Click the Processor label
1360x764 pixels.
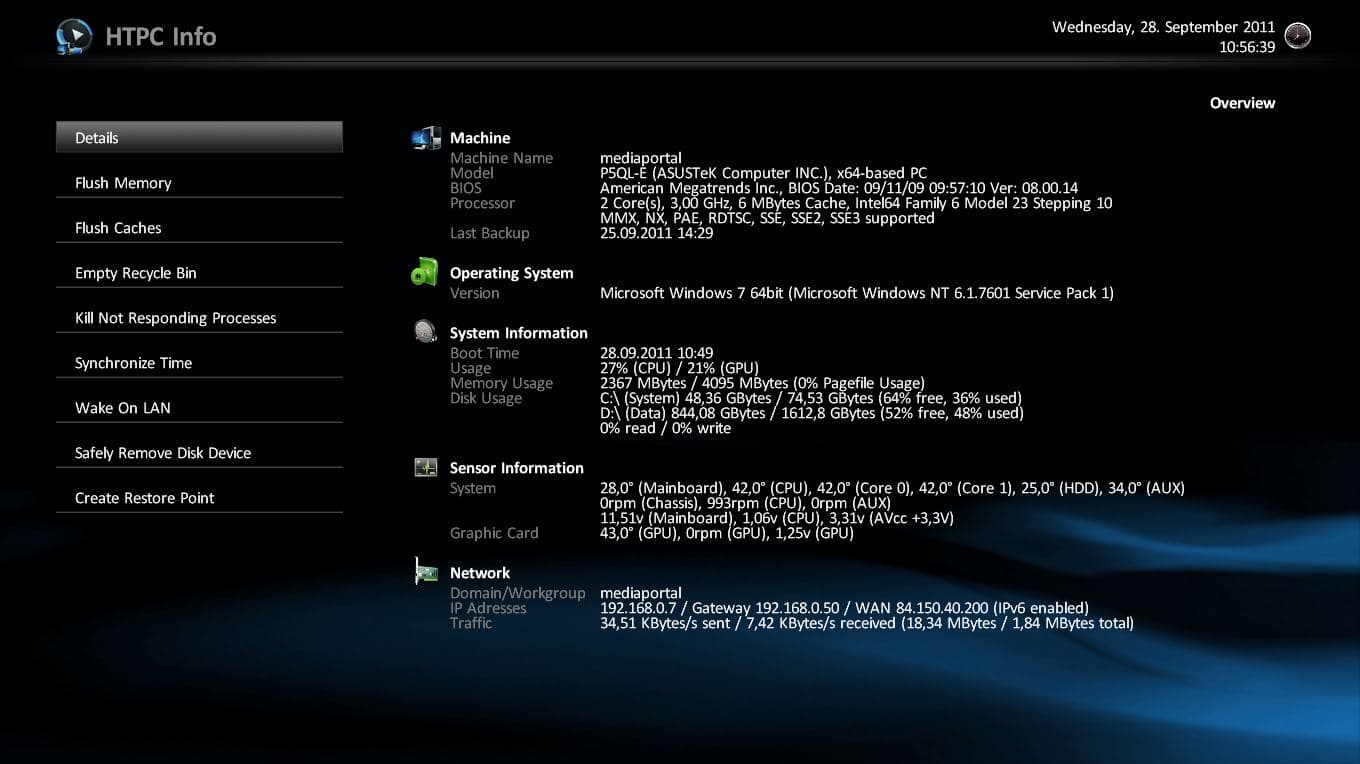tap(482, 203)
